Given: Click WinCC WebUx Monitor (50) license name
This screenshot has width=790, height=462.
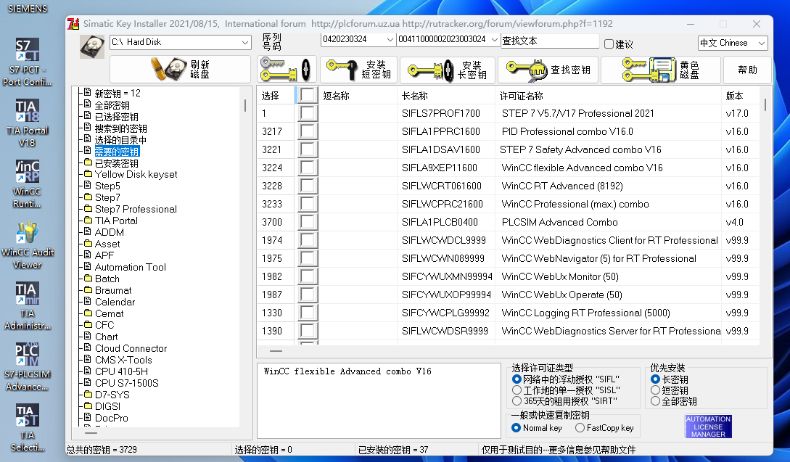Looking at the screenshot, I should coord(560,277).
